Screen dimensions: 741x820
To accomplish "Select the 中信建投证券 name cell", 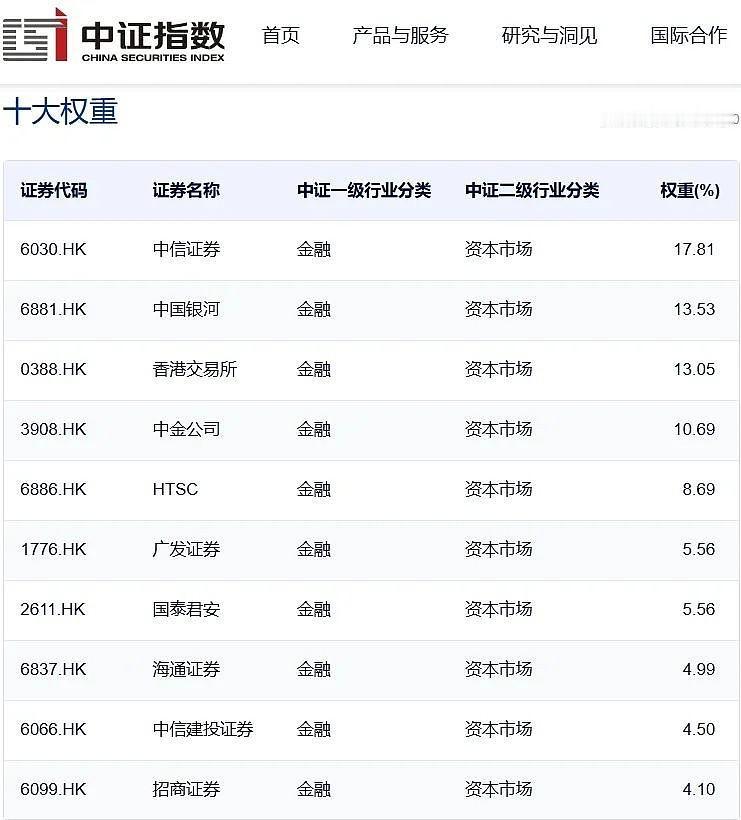I will click(203, 729).
